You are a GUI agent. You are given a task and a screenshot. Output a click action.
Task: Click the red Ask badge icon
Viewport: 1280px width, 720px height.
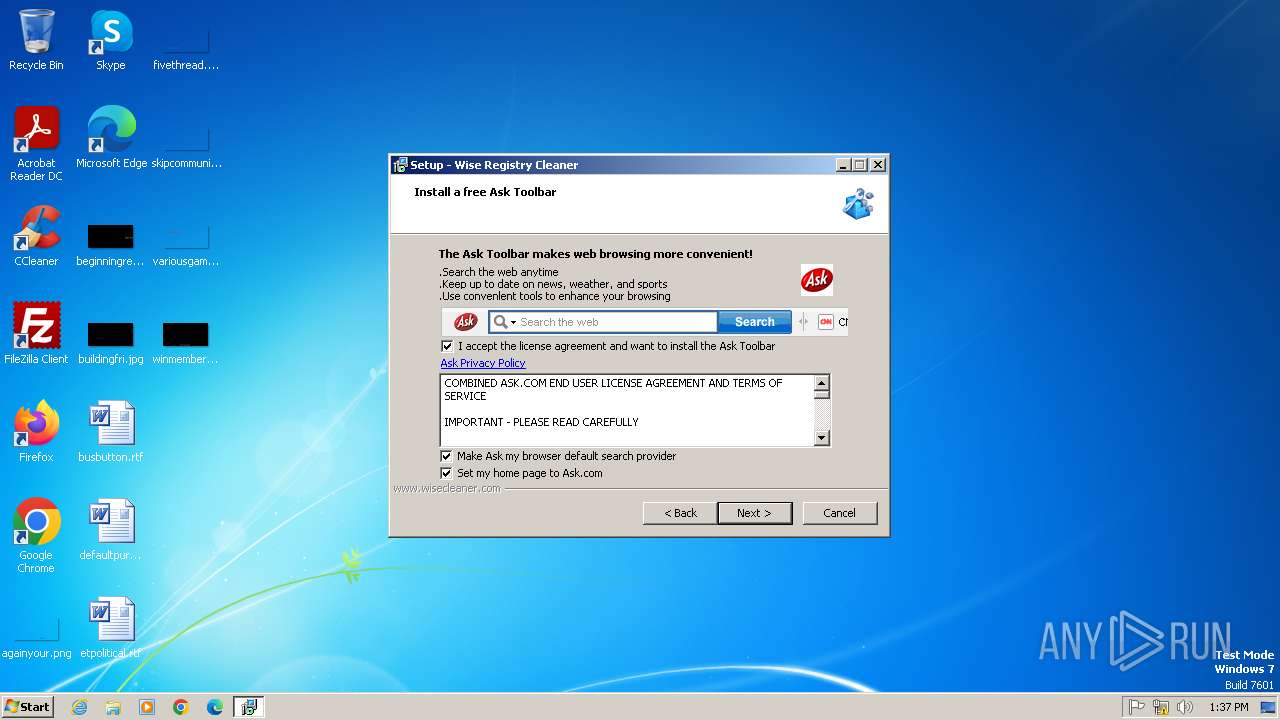click(x=817, y=280)
